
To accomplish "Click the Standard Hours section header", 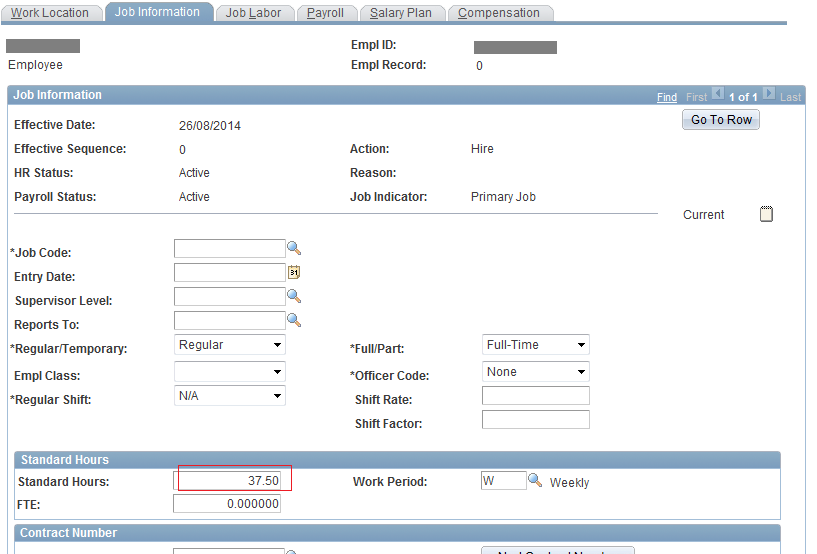I will (x=398, y=460).
